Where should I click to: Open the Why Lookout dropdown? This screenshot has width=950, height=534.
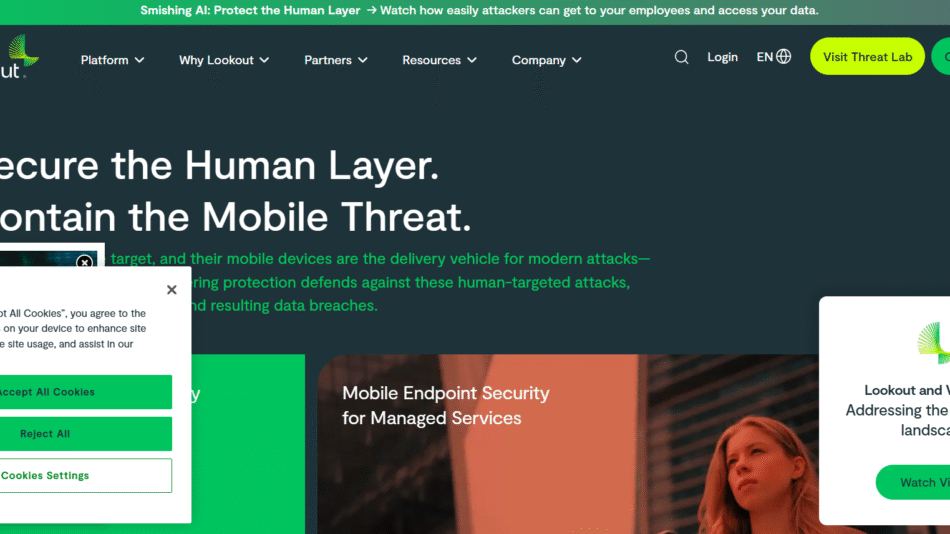224,60
